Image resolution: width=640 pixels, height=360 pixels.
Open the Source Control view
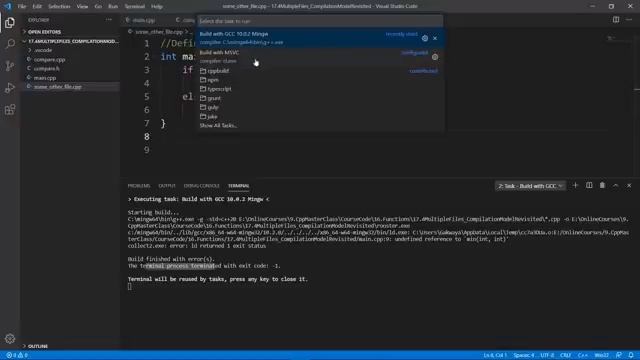[10, 66]
